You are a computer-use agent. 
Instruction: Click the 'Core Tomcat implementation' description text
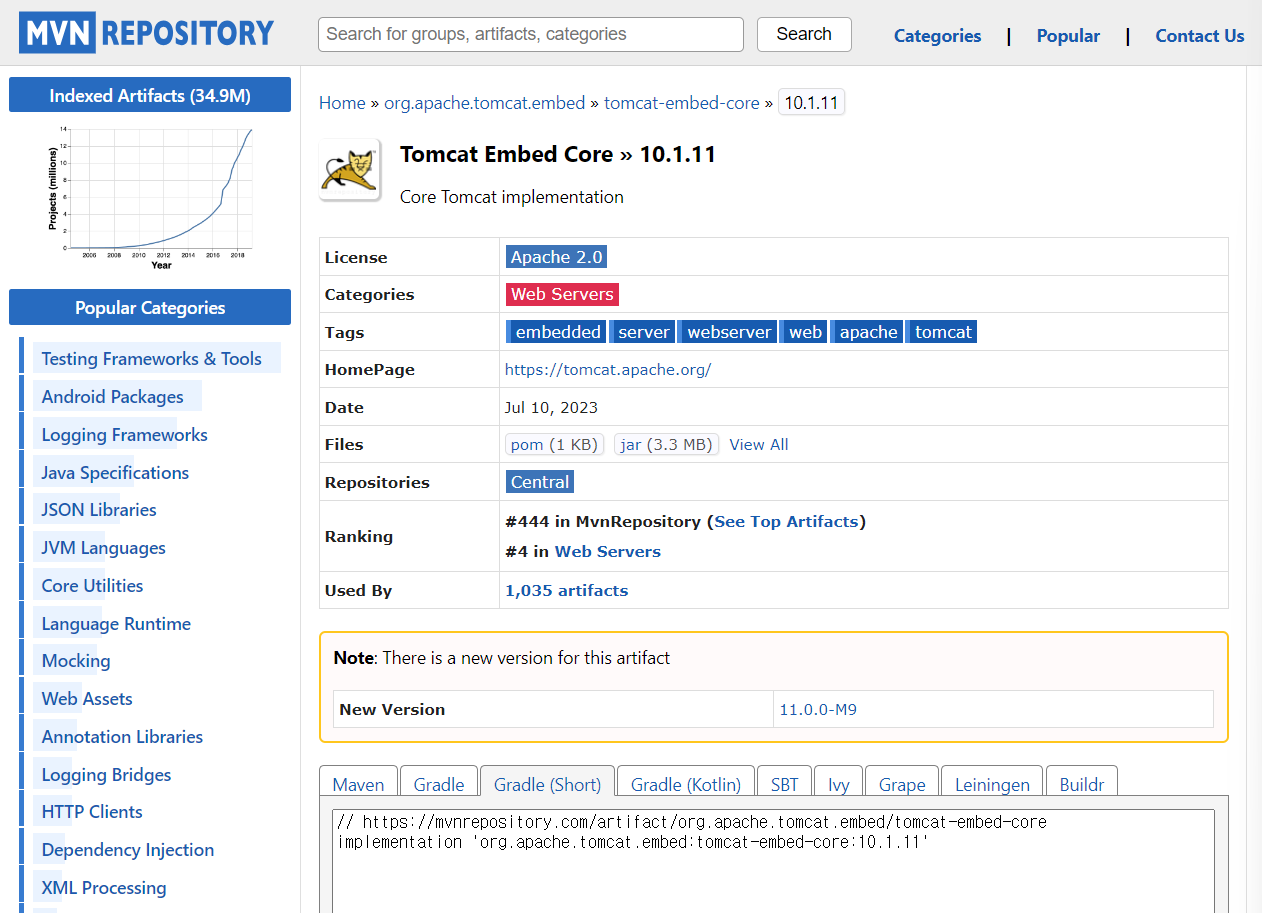(x=512, y=197)
